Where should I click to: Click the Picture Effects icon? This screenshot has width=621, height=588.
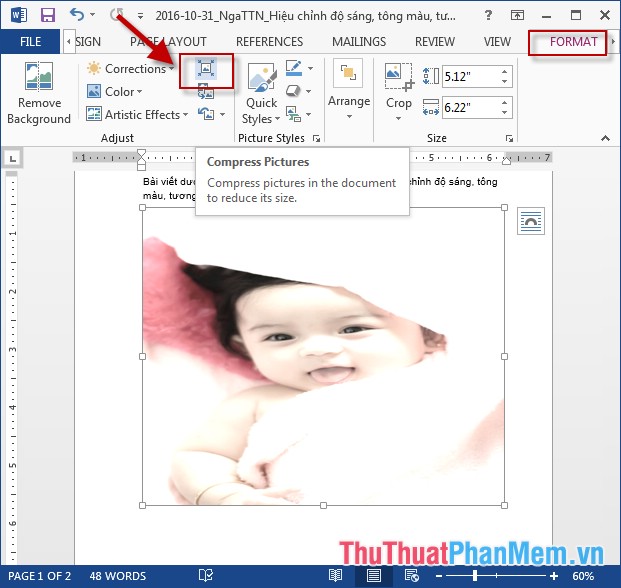coord(293,91)
